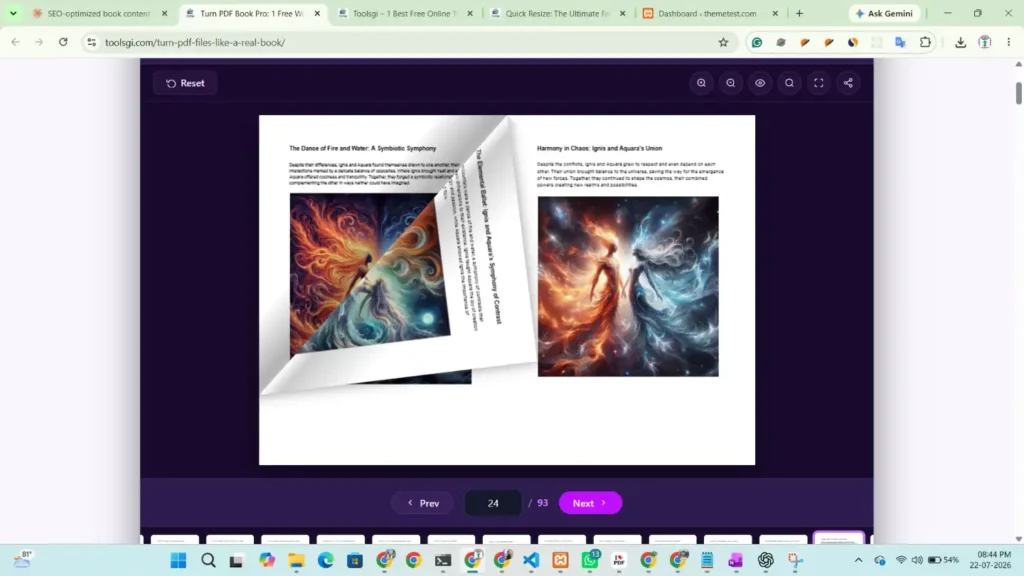Open the Google Translate extension

(901, 42)
